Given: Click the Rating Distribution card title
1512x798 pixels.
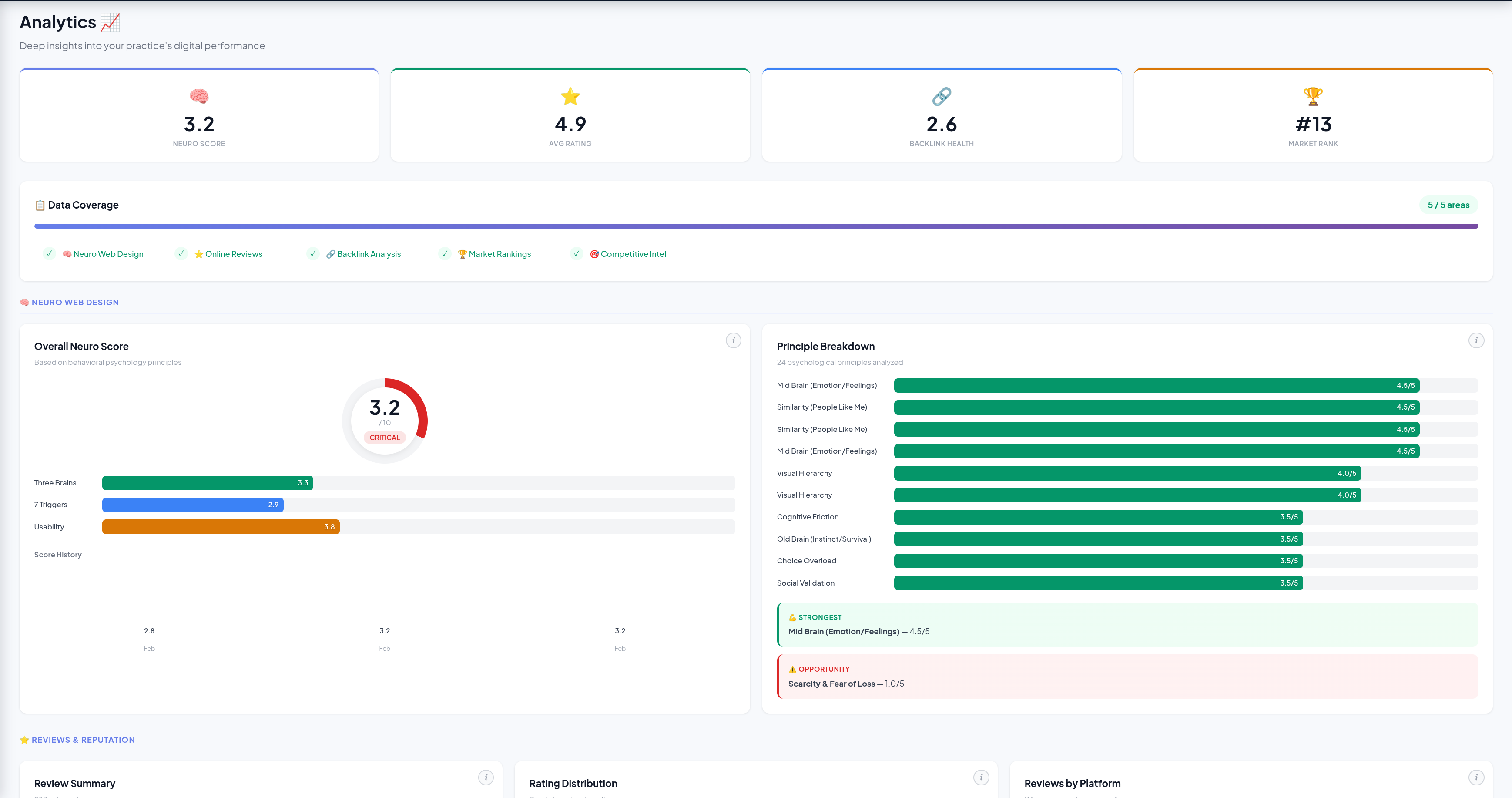Looking at the screenshot, I should tap(573, 783).
